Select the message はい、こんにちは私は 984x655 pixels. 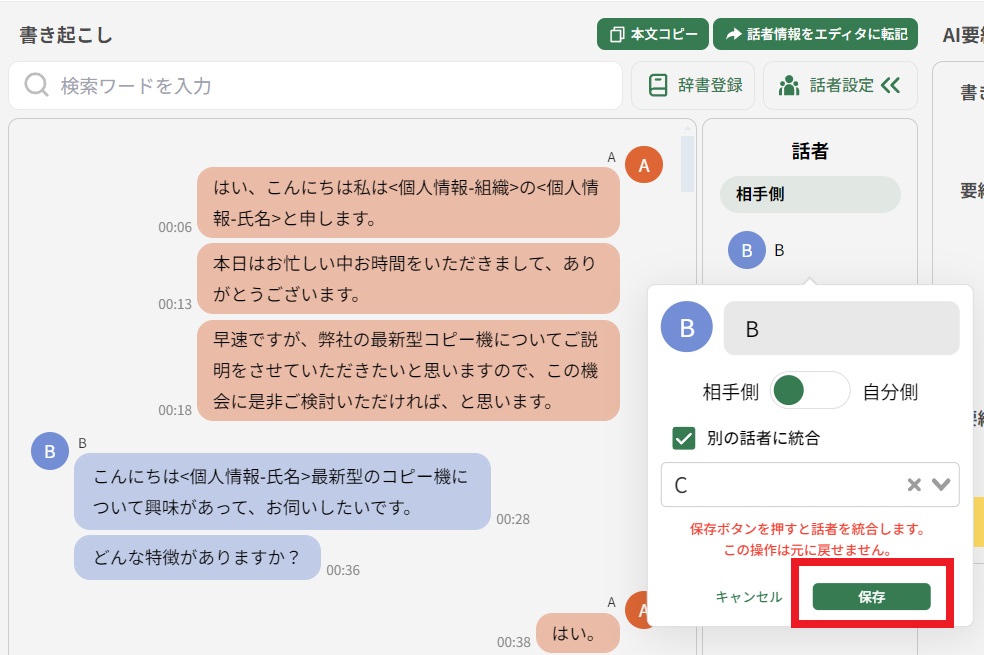point(408,203)
